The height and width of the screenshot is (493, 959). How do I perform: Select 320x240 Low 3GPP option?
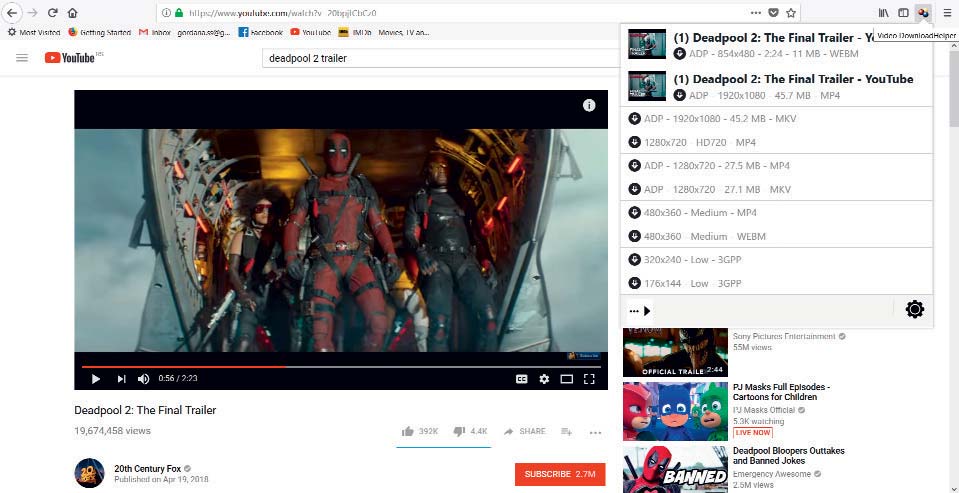coord(777,260)
